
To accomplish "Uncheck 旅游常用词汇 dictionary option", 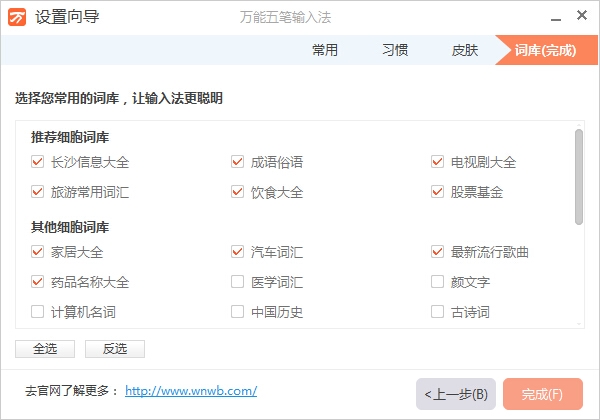I will point(38,192).
